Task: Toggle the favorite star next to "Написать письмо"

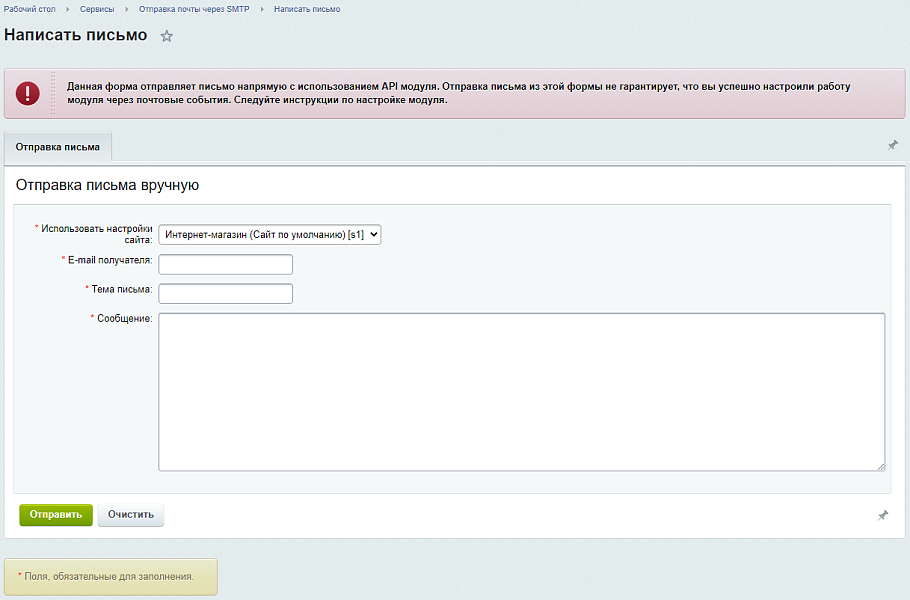Action: tap(167, 35)
